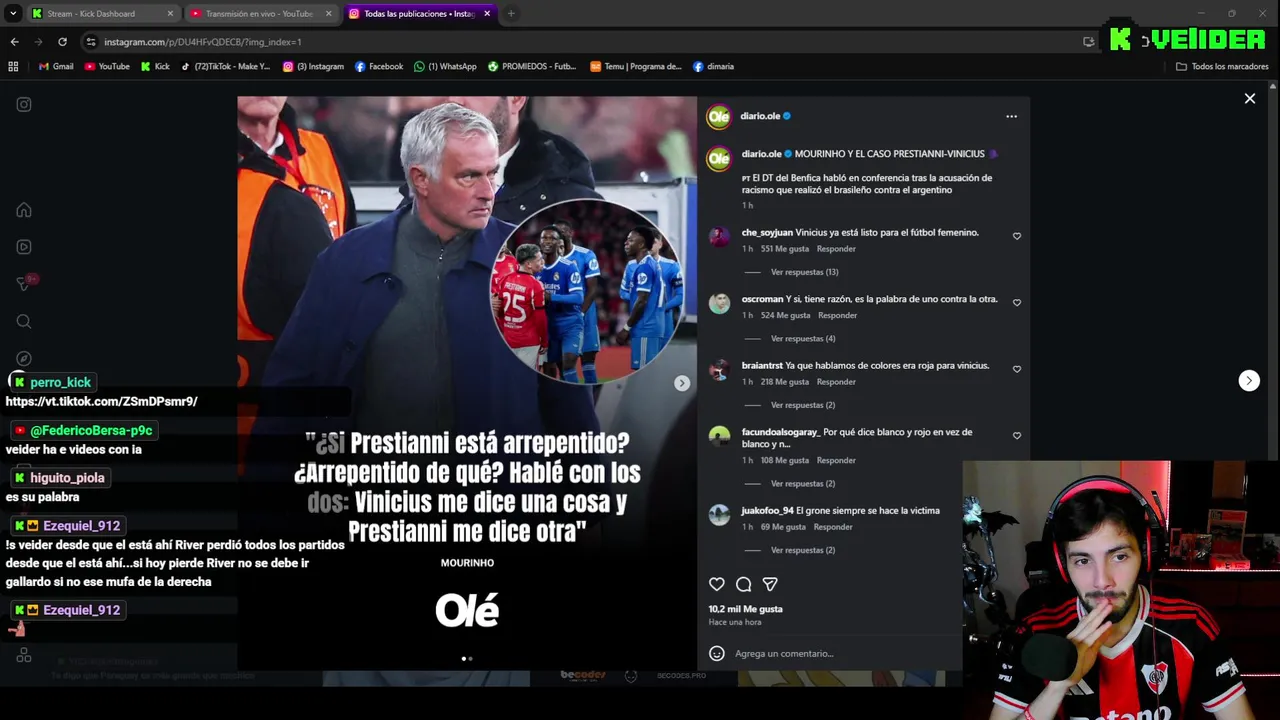This screenshot has height=720, width=1280.
Task: Reply to juakofoo_94's comment
Action: [833, 527]
